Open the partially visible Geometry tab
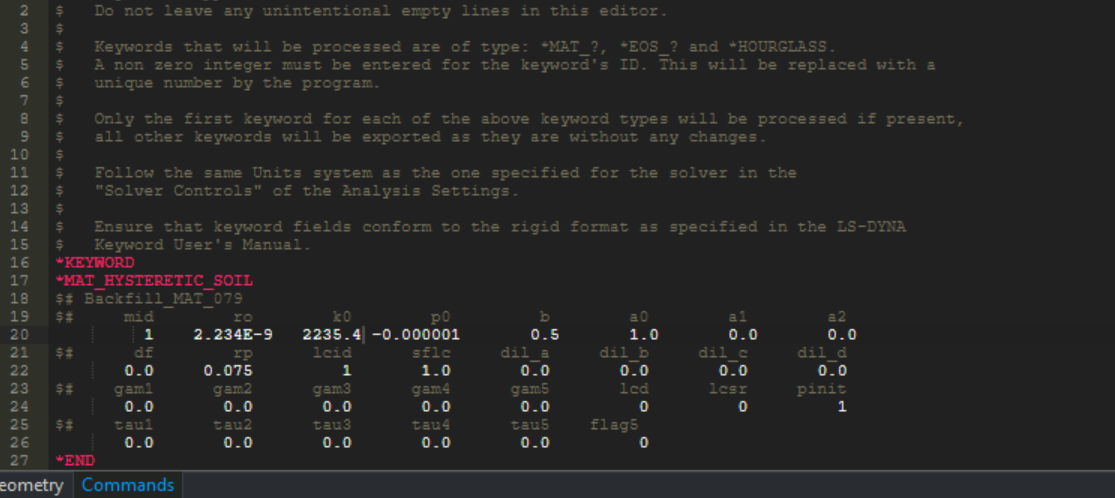Screen dimensions: 1115x498 tap(31, 485)
